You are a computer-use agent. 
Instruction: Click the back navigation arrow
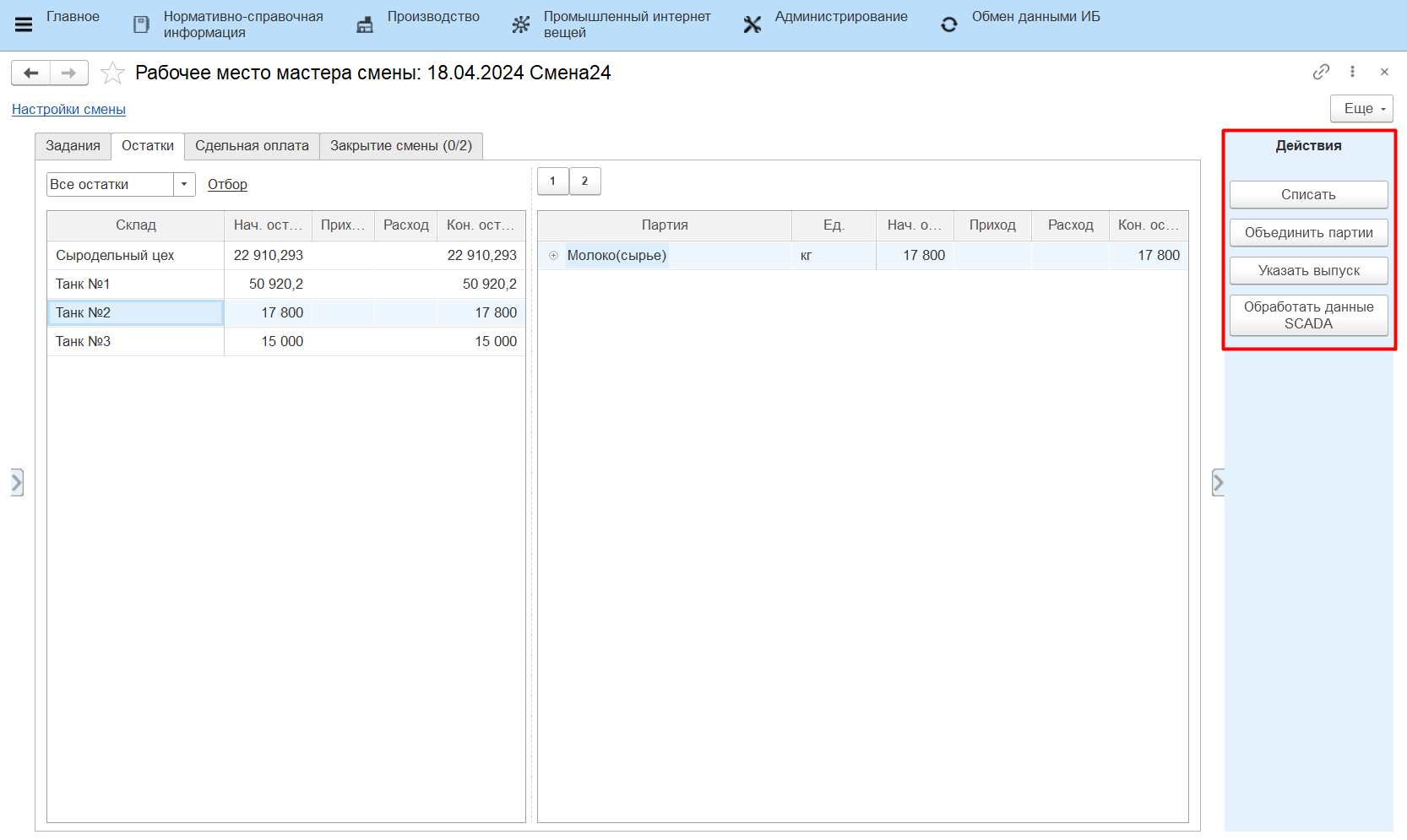pos(31,73)
